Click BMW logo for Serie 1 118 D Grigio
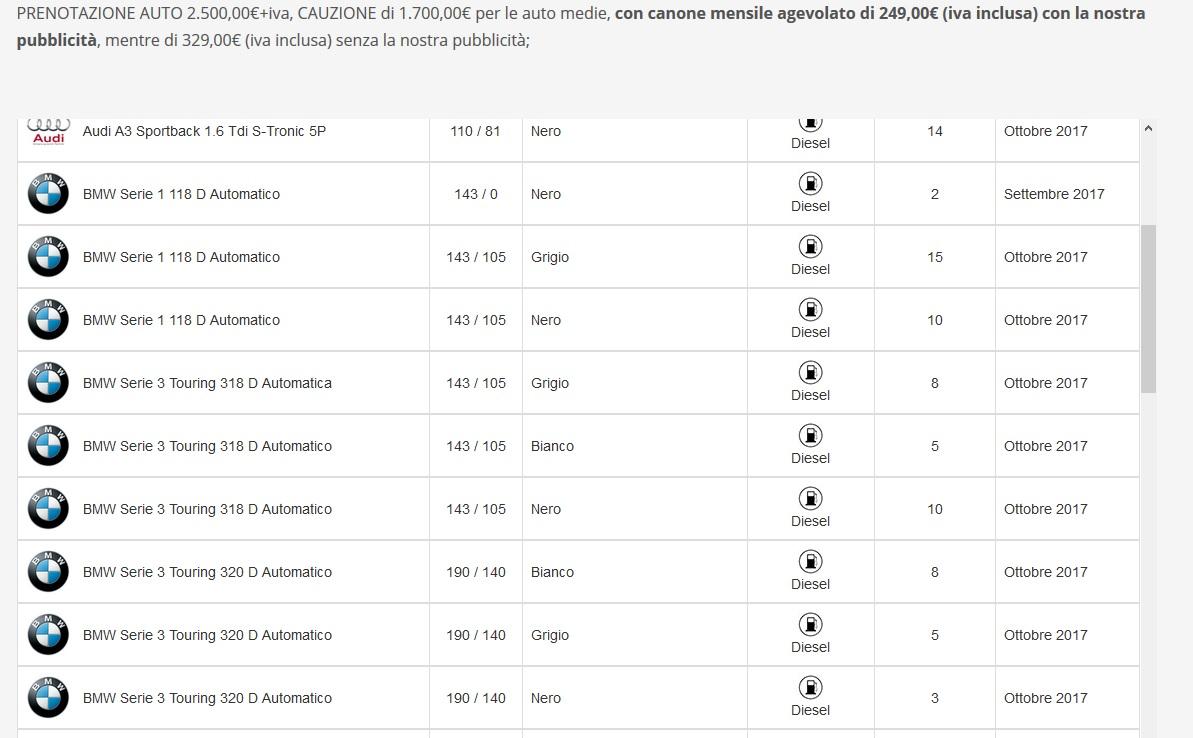Viewport: 1193px width, 738px height. pyautogui.click(x=48, y=257)
